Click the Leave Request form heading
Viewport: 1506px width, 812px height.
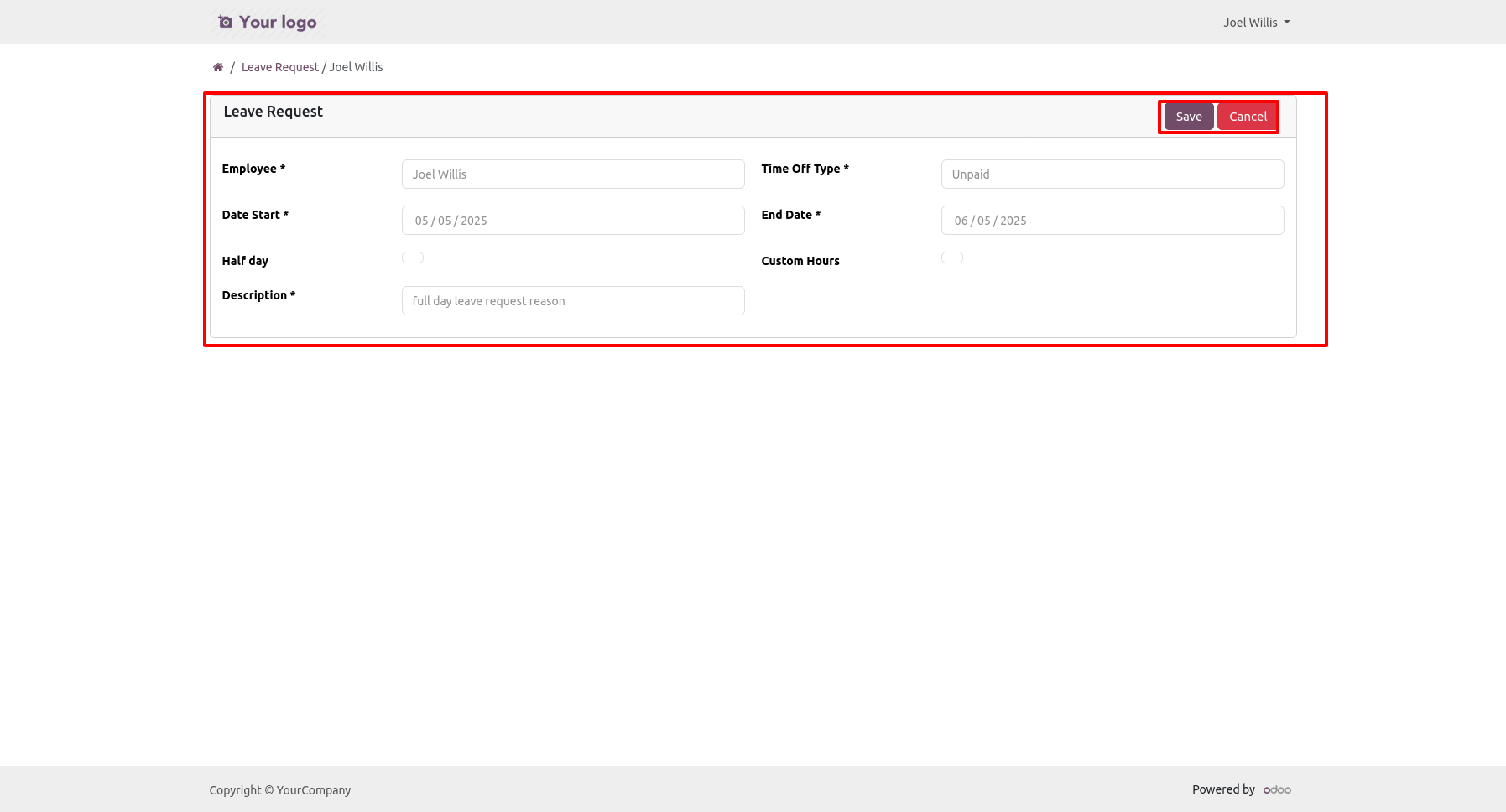pyautogui.click(x=273, y=112)
